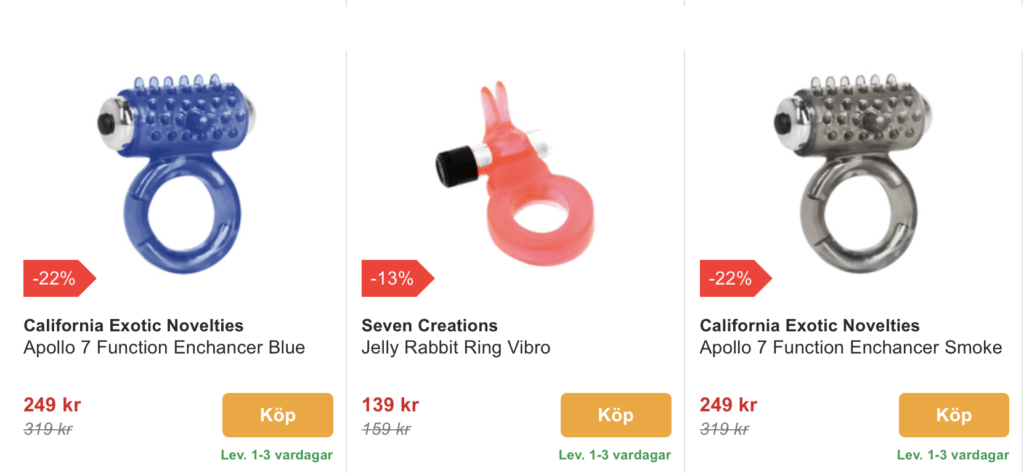Open Apollo 7 Function Enchancer Smoke link
Image resolution: width=1024 pixels, height=473 pixels.
tap(850, 348)
